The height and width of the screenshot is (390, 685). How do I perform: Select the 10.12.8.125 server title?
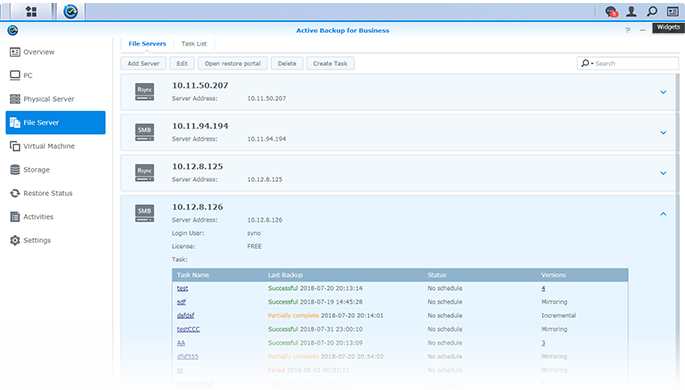[197, 166]
